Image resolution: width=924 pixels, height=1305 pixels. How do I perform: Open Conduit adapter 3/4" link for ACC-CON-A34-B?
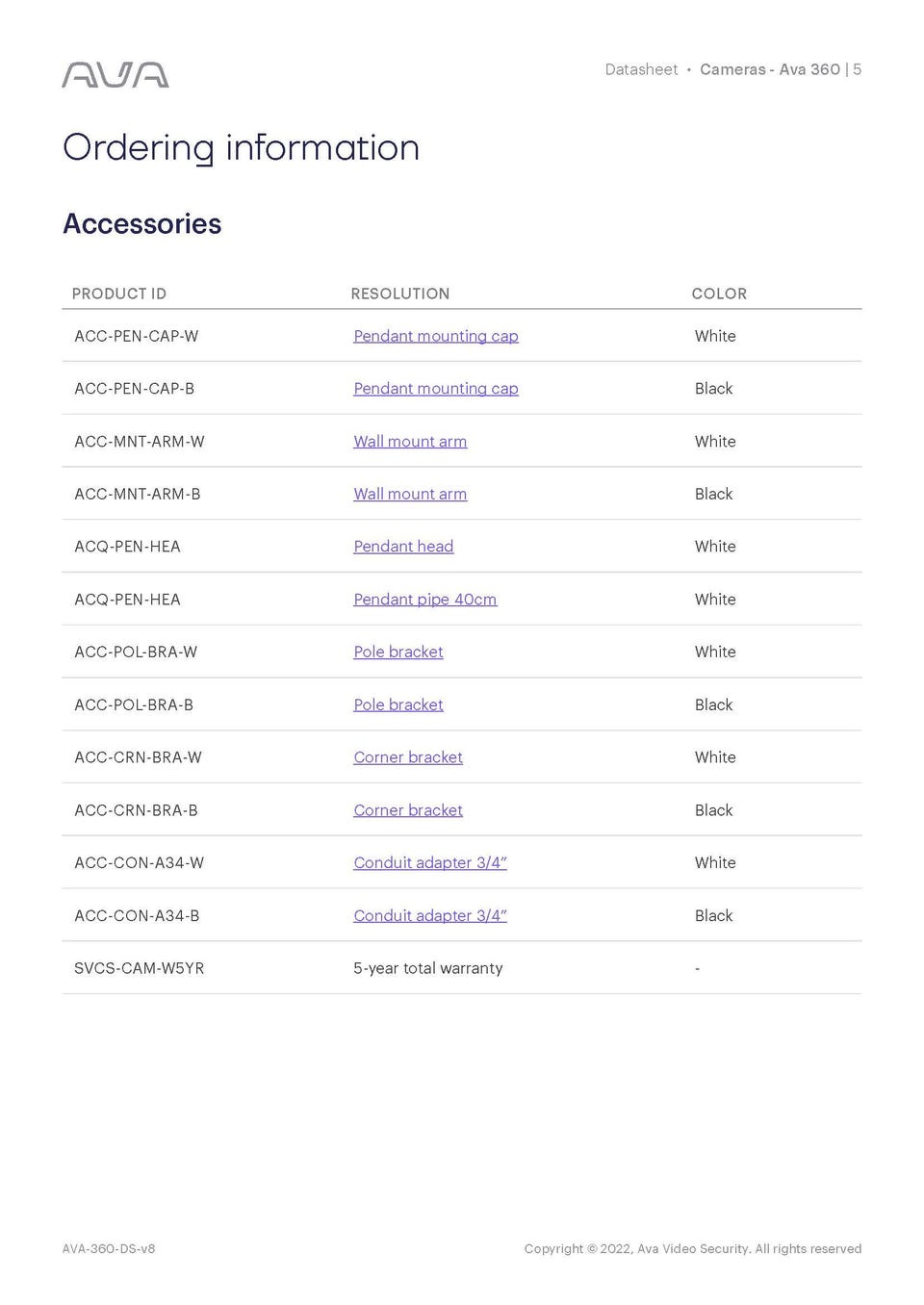point(429,915)
